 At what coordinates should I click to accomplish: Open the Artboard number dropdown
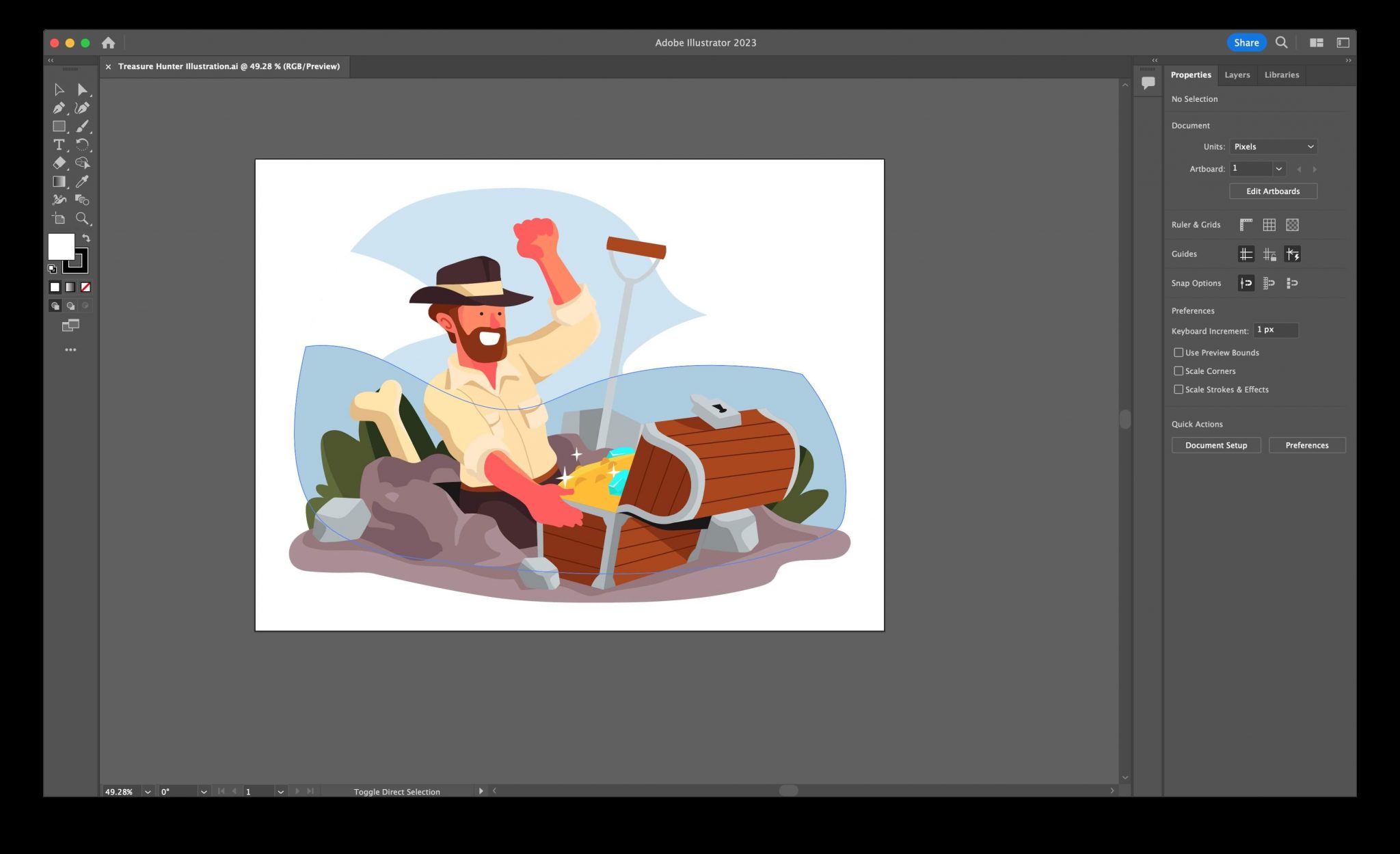1278,169
